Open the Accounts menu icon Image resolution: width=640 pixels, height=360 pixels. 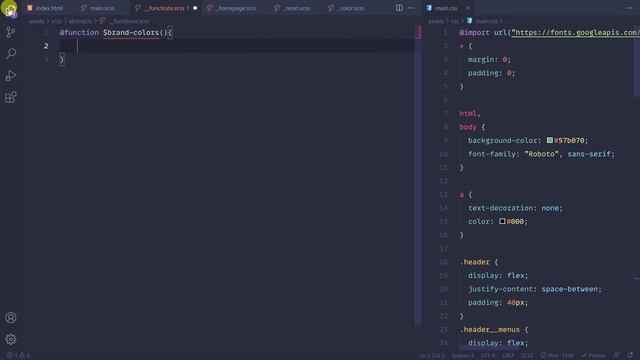coord(11,318)
